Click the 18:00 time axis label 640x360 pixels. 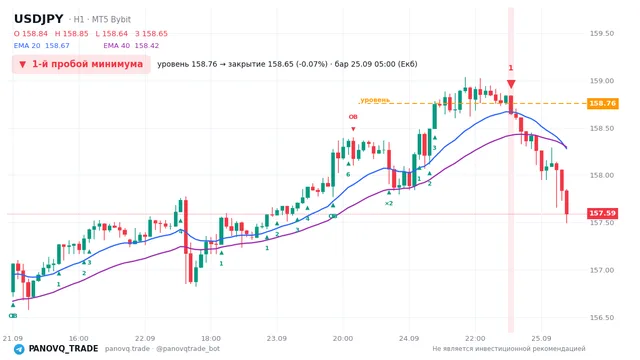pos(211,338)
